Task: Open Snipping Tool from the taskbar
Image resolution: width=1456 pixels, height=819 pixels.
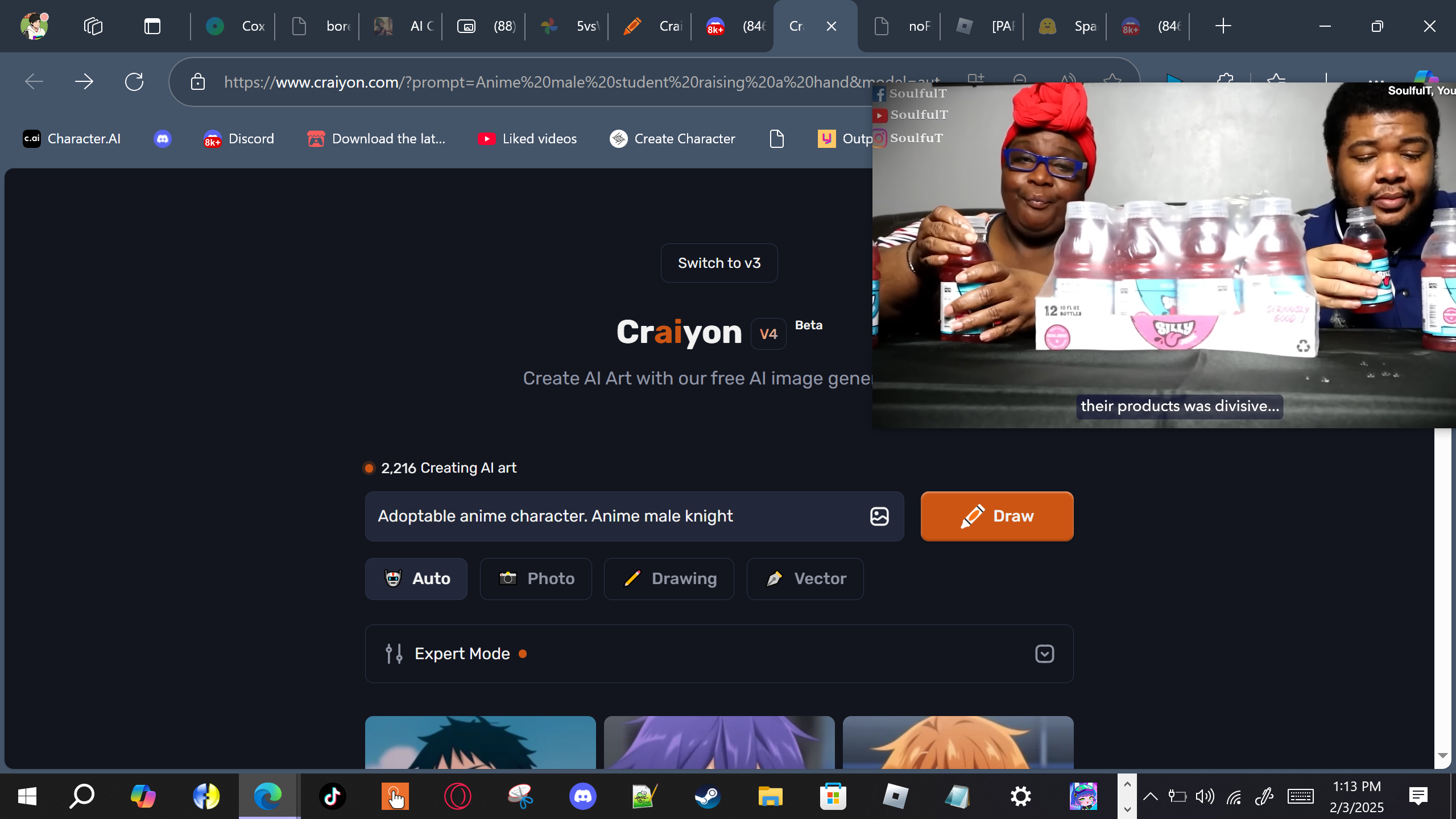Action: [520, 796]
